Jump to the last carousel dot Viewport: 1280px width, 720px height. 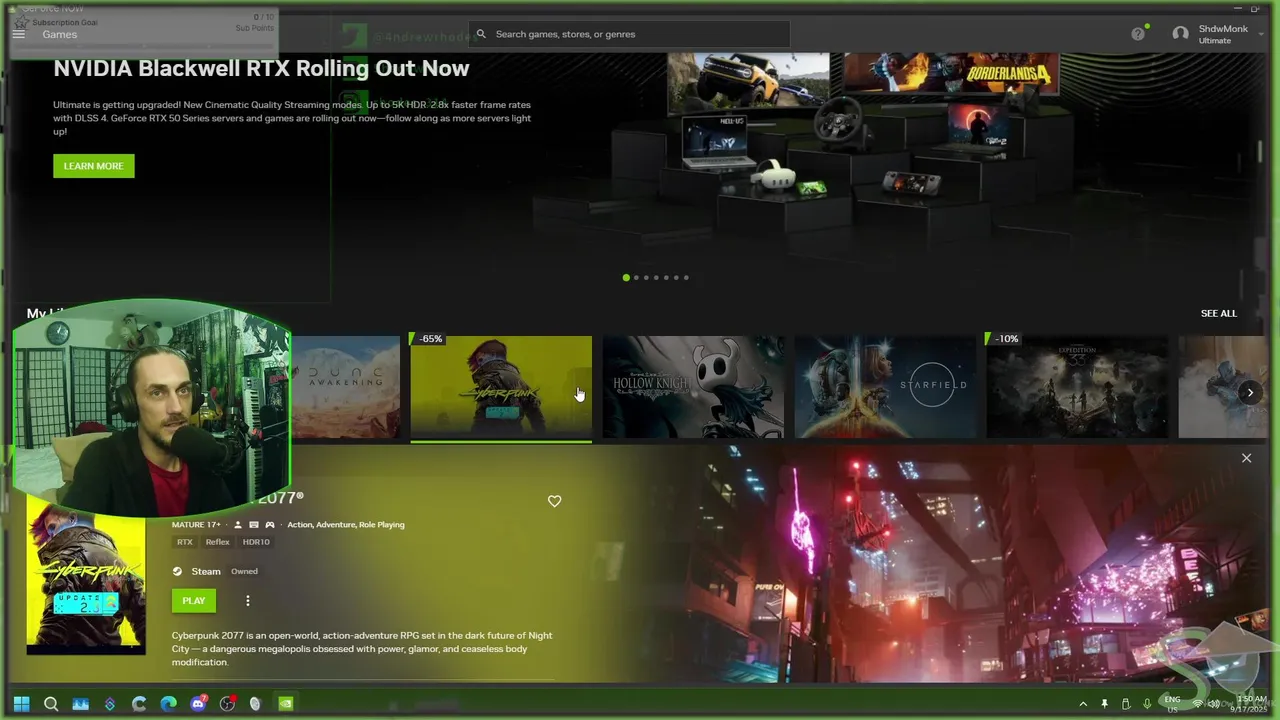686,278
